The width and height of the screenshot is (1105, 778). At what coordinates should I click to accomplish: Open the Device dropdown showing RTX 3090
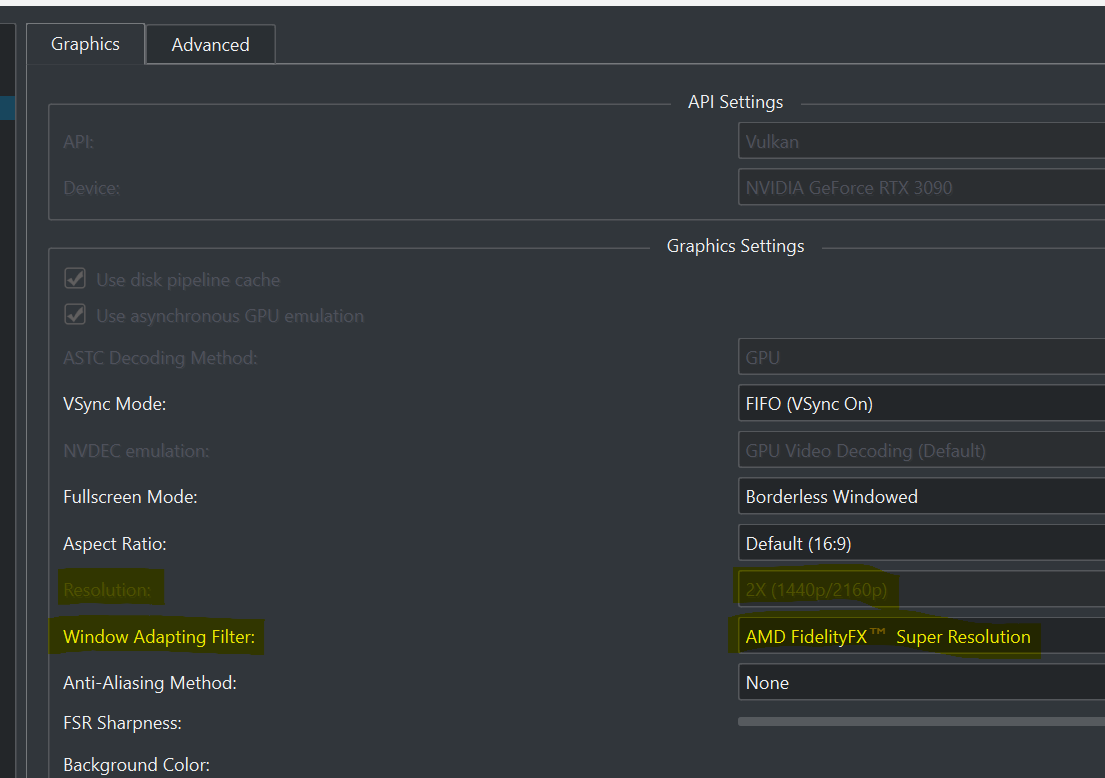pyautogui.click(x=920, y=188)
